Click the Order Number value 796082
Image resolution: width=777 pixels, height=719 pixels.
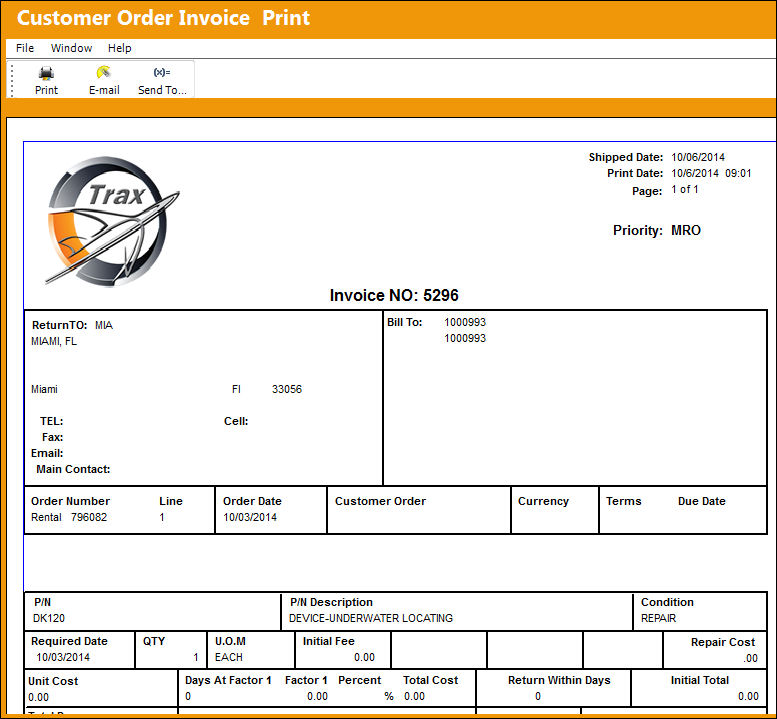pos(89,517)
